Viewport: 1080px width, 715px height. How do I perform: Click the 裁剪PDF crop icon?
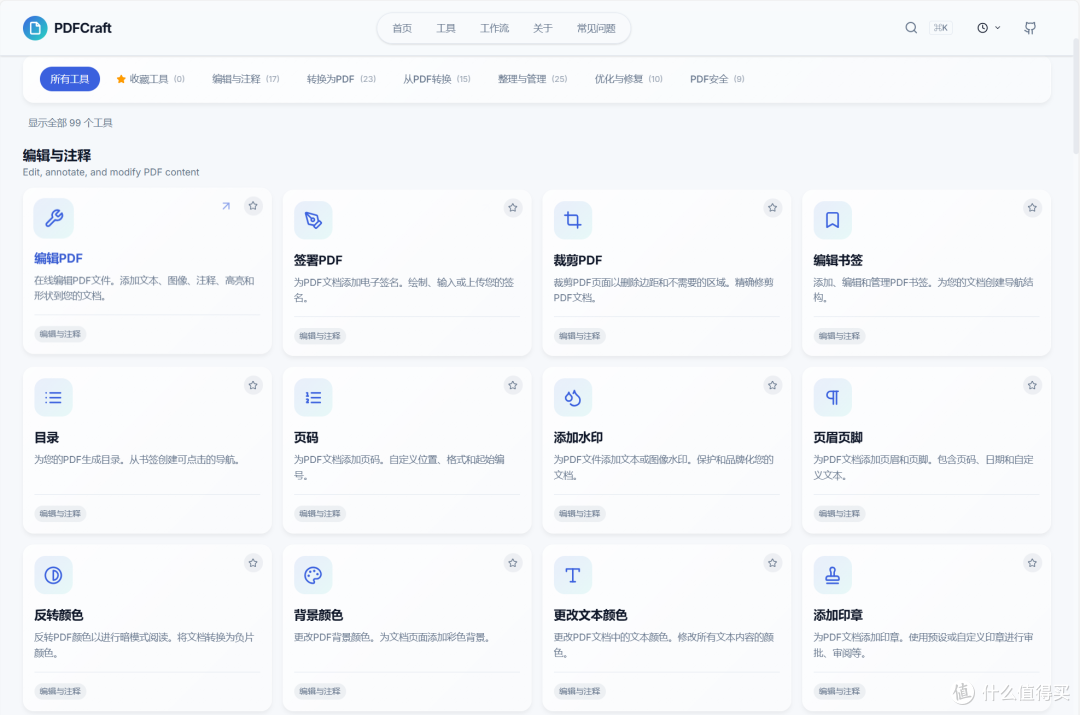point(573,220)
